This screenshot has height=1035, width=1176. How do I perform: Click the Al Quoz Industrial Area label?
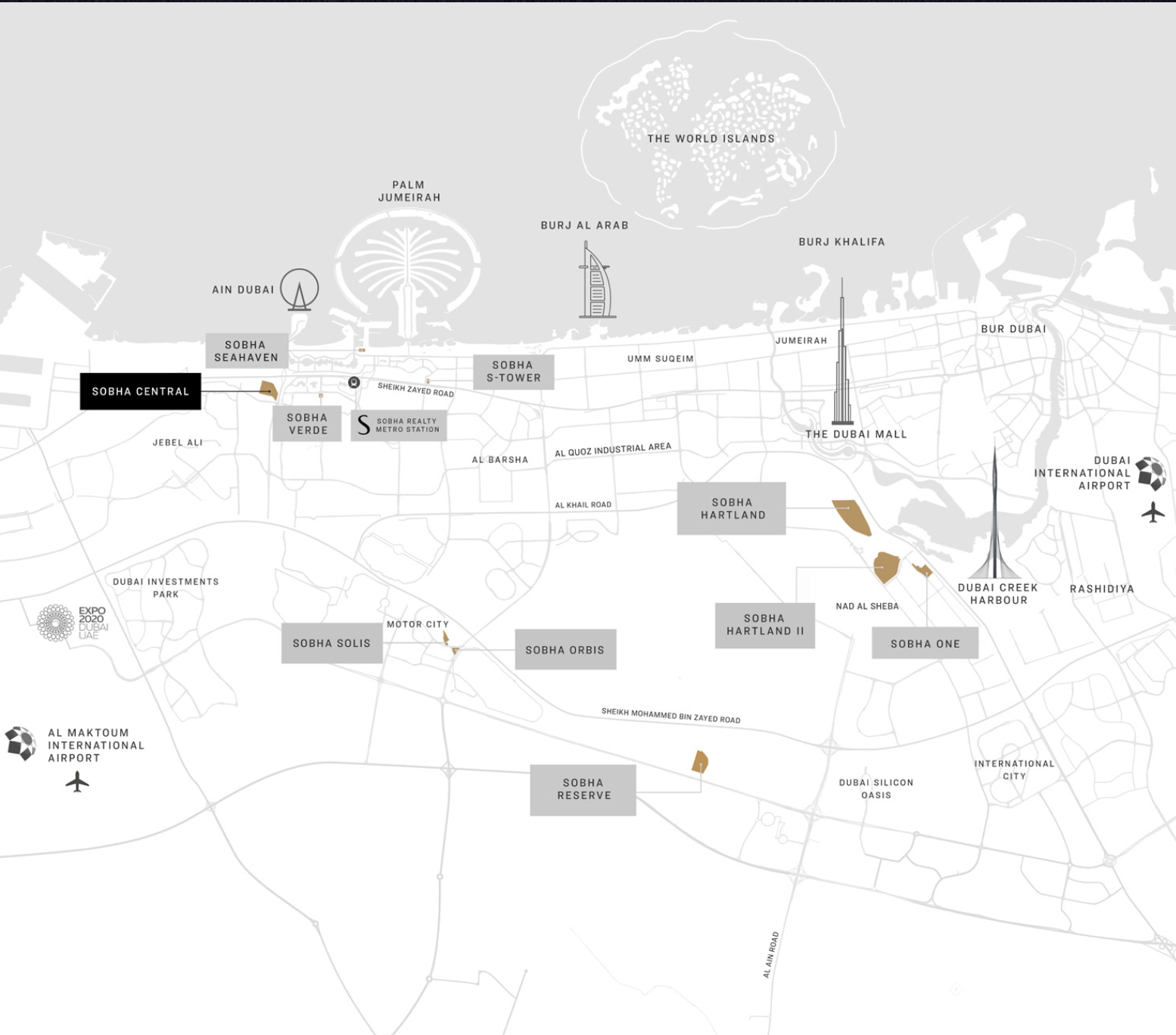(613, 450)
